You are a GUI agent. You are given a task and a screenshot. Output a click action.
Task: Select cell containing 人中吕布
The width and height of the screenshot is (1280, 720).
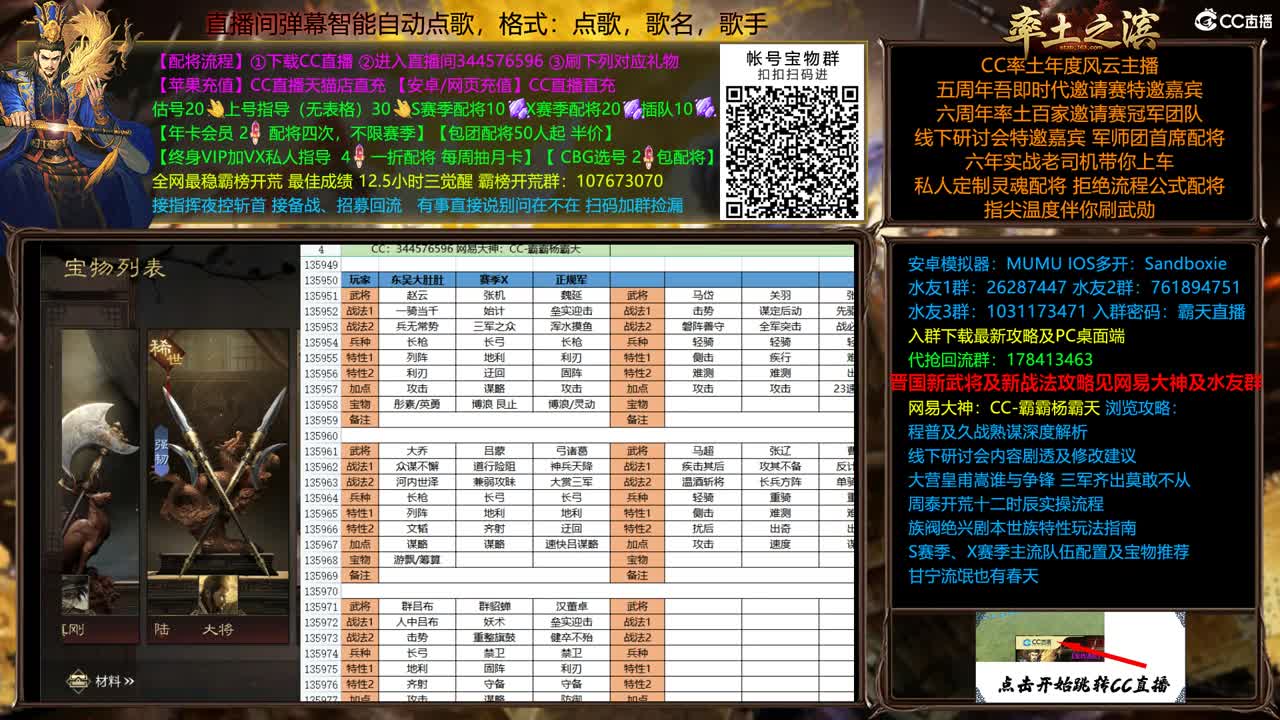click(416, 622)
